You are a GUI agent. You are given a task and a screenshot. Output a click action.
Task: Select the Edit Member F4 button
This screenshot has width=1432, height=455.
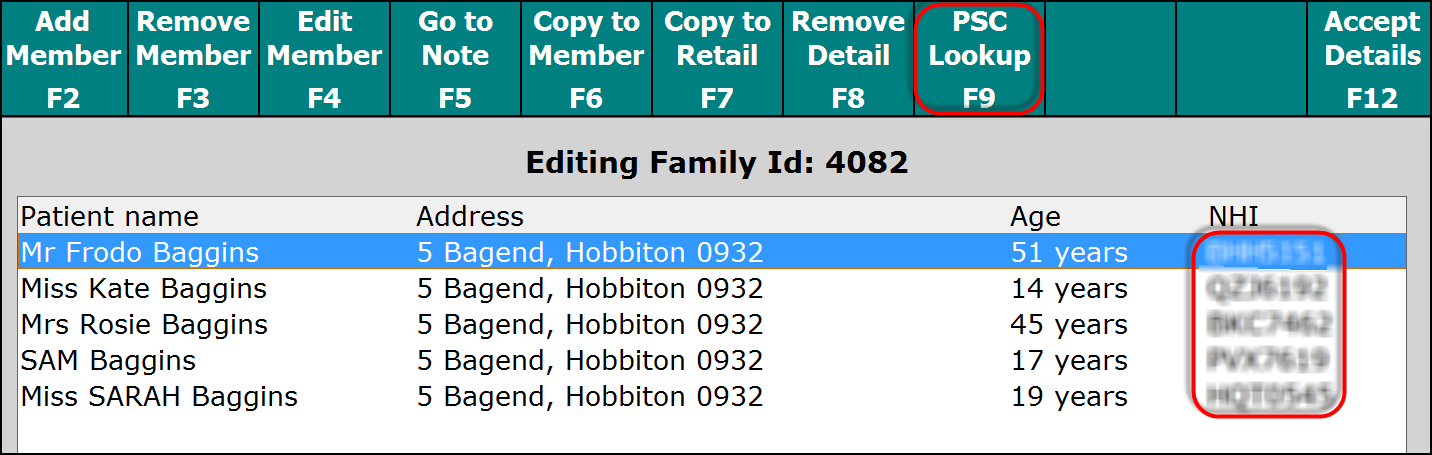coord(324,58)
